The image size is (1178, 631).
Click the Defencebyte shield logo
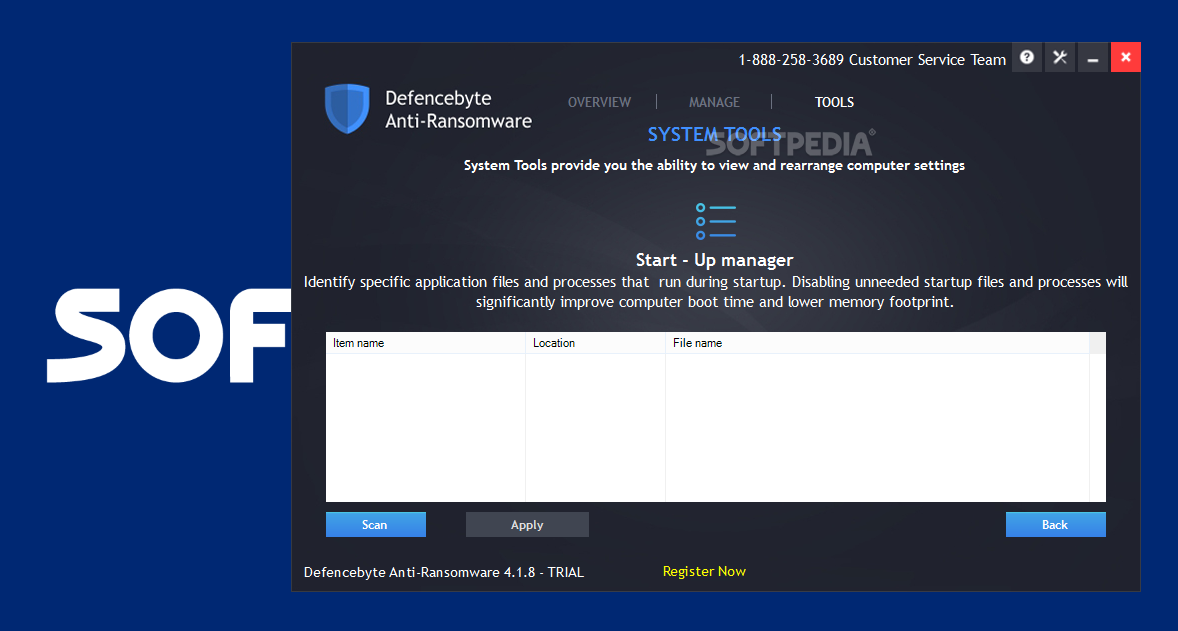[347, 109]
